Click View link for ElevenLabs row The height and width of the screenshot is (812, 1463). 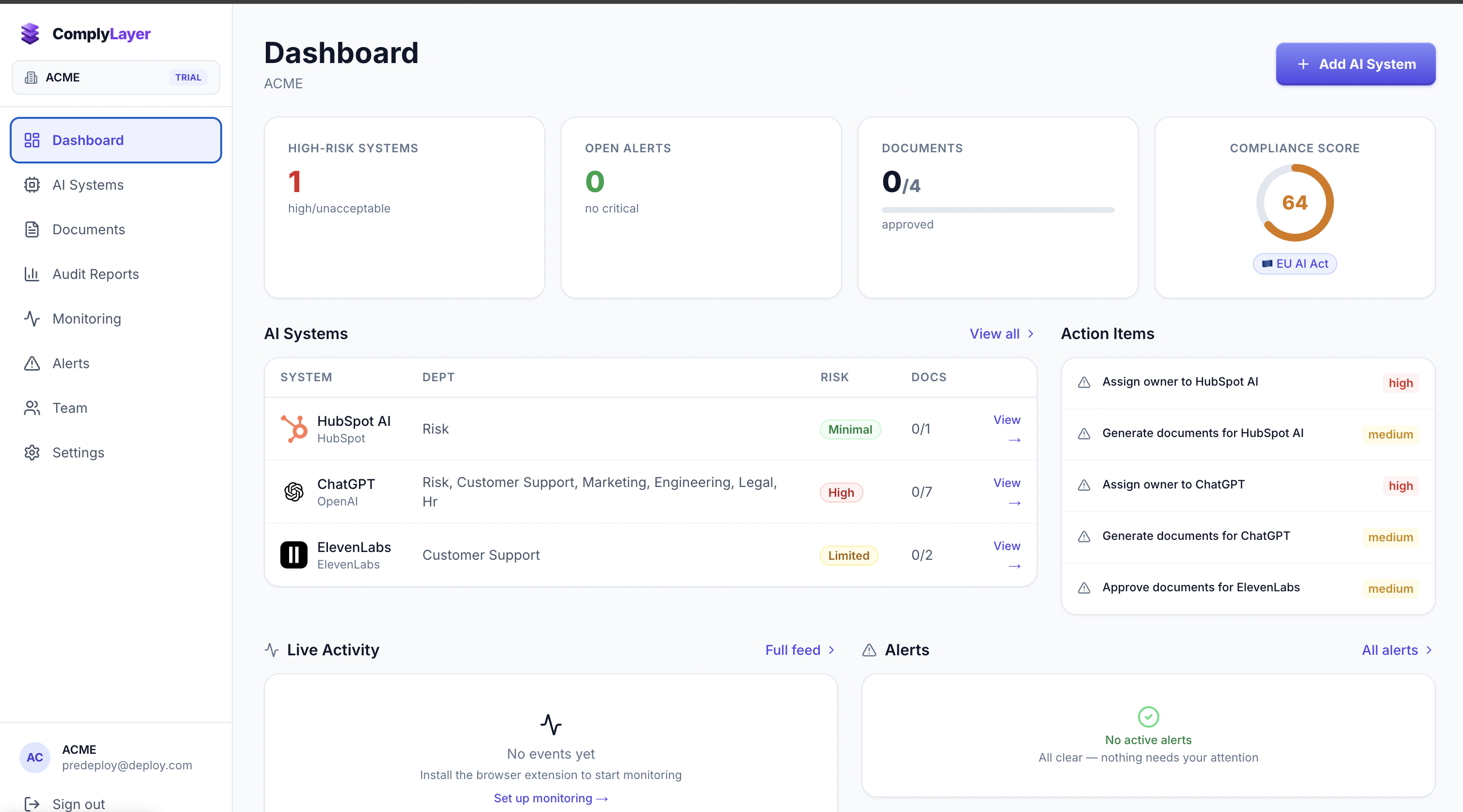(x=1007, y=555)
